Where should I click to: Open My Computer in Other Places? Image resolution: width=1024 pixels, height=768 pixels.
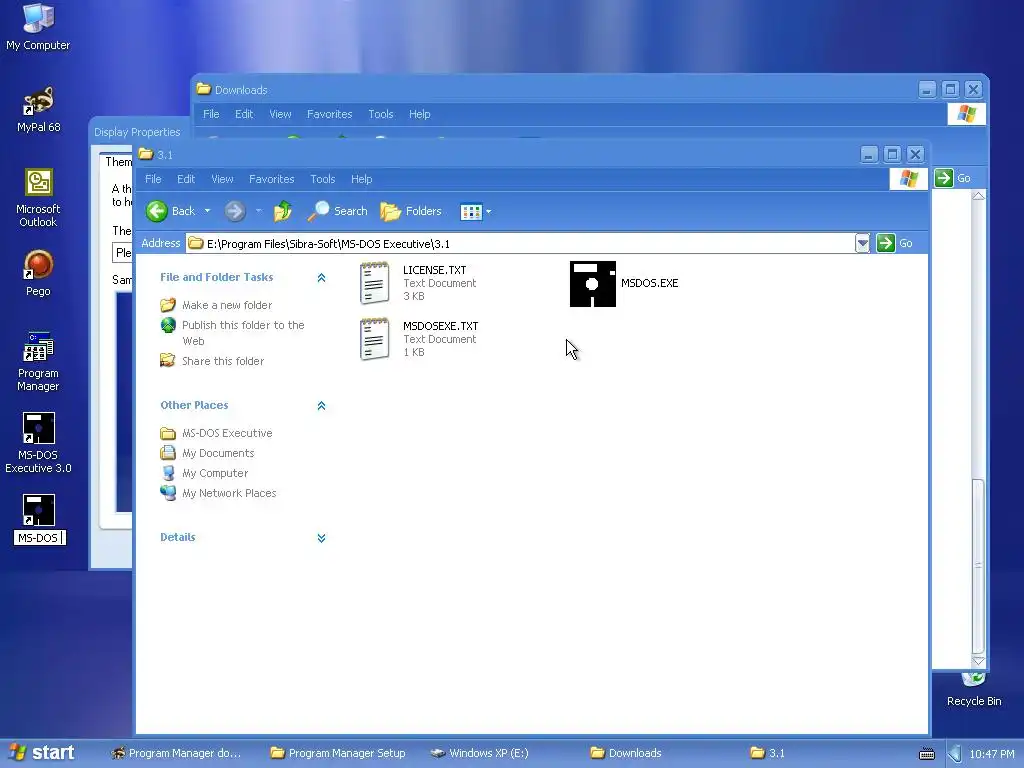tap(215, 473)
